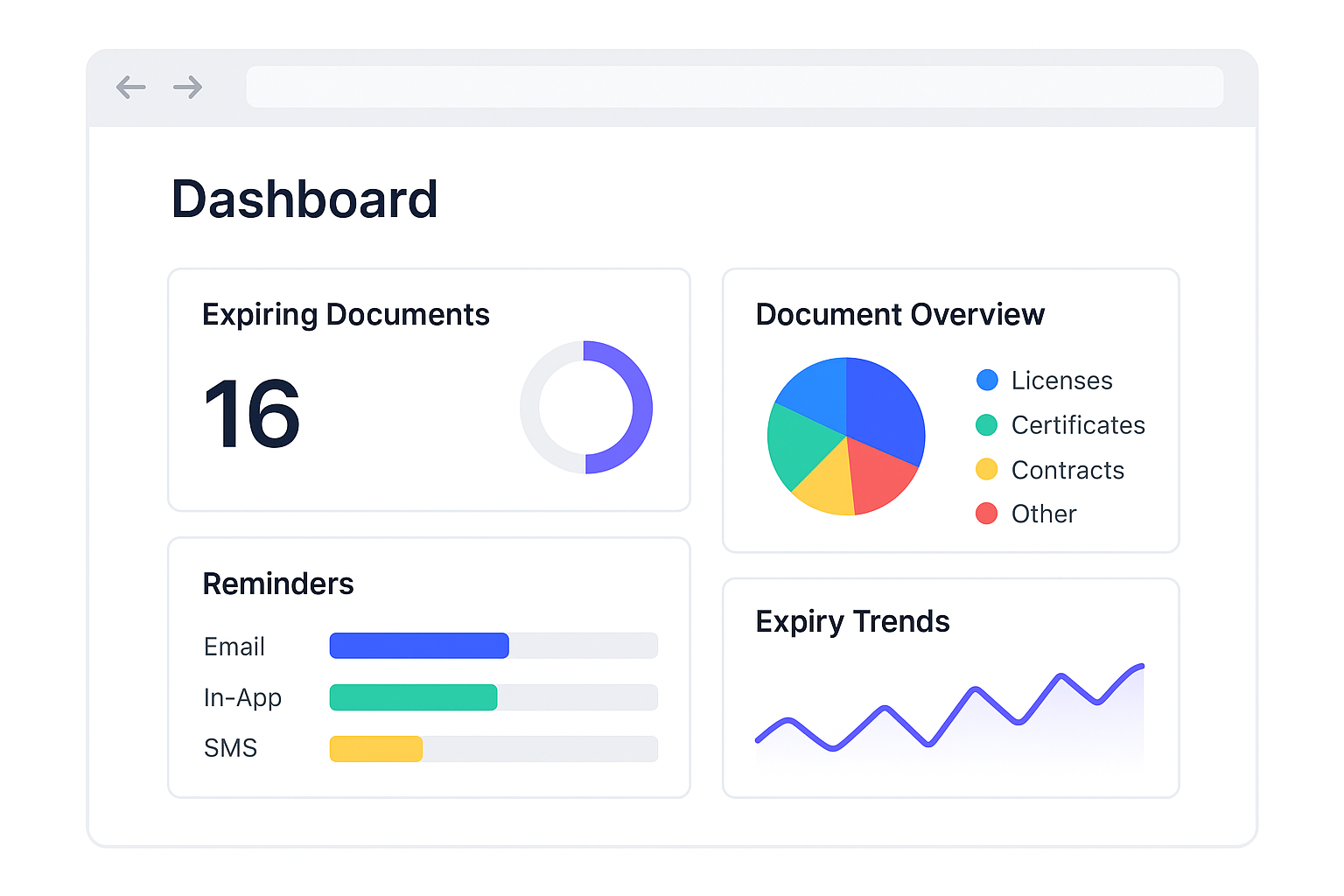
Task: Select the green Certificates legend dot
Action: pos(987,425)
